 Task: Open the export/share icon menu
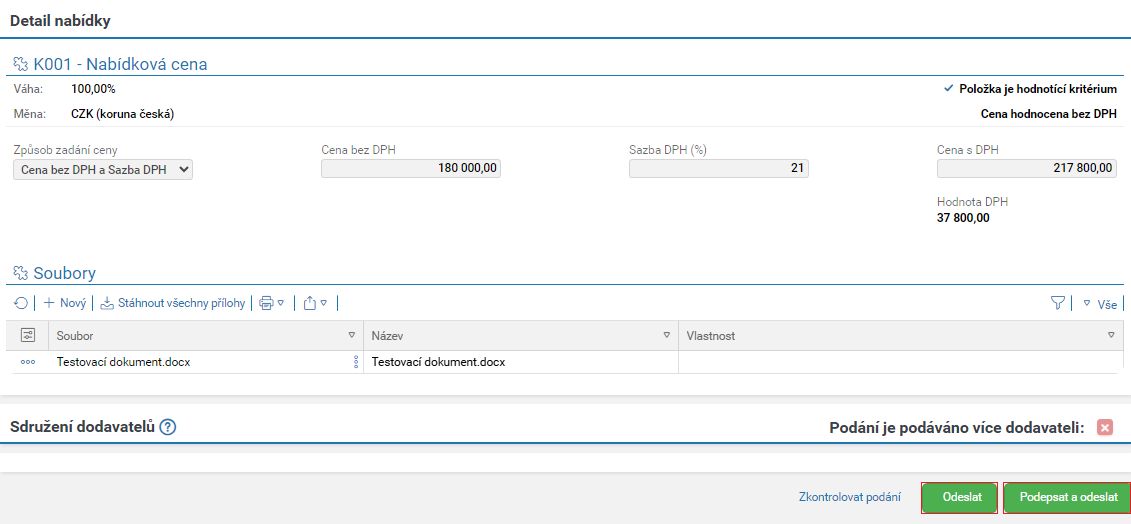click(x=315, y=303)
